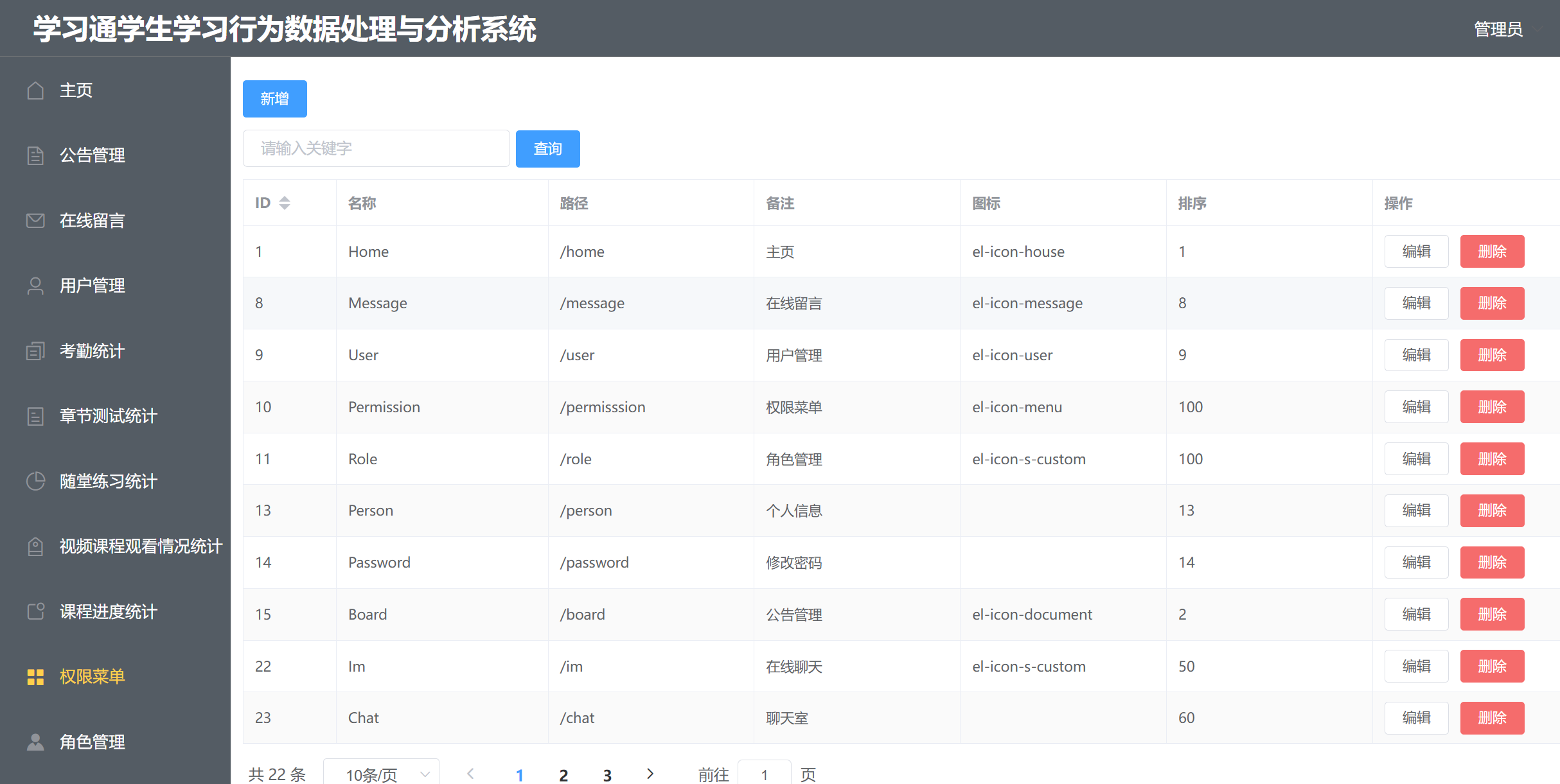This screenshot has height=784, width=1560.
Task: Go to next page with right chevron
Action: 650,774
